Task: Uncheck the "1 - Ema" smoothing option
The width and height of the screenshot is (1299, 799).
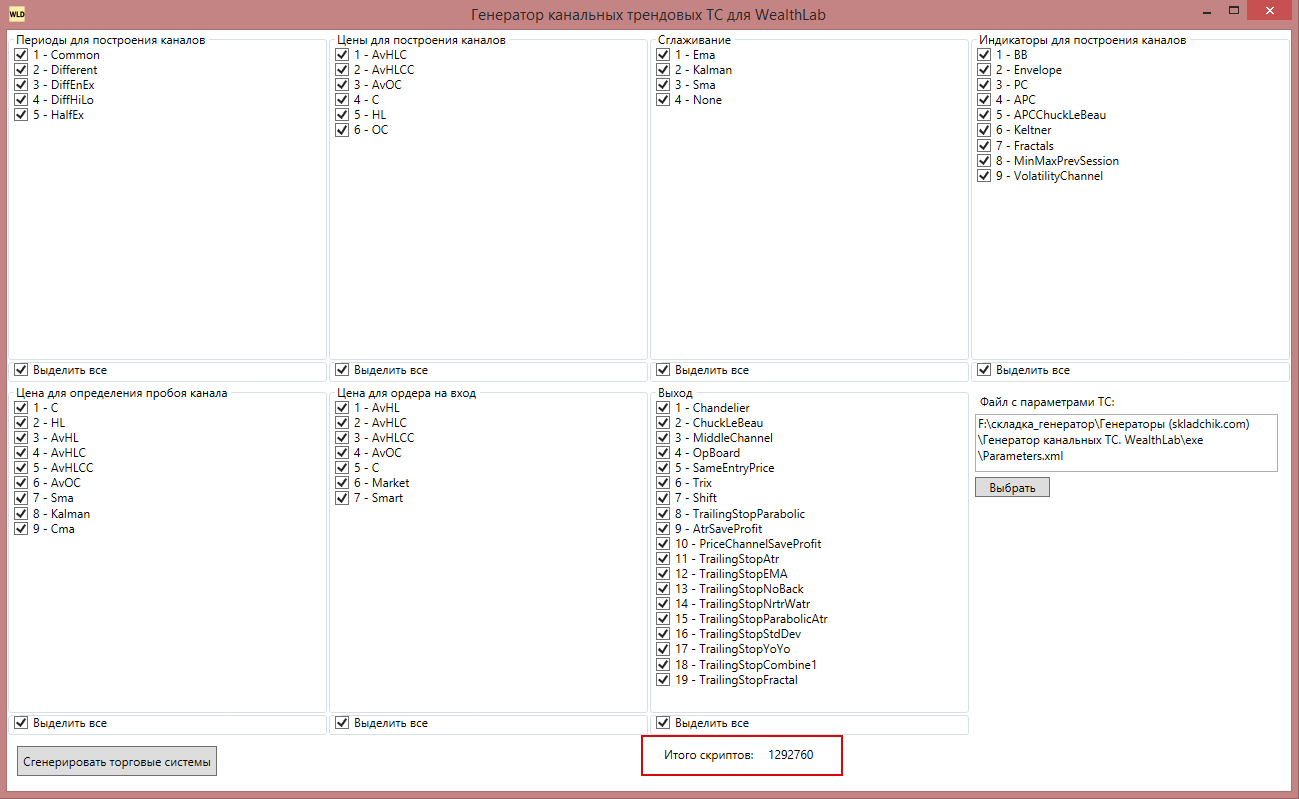Action: 663,55
